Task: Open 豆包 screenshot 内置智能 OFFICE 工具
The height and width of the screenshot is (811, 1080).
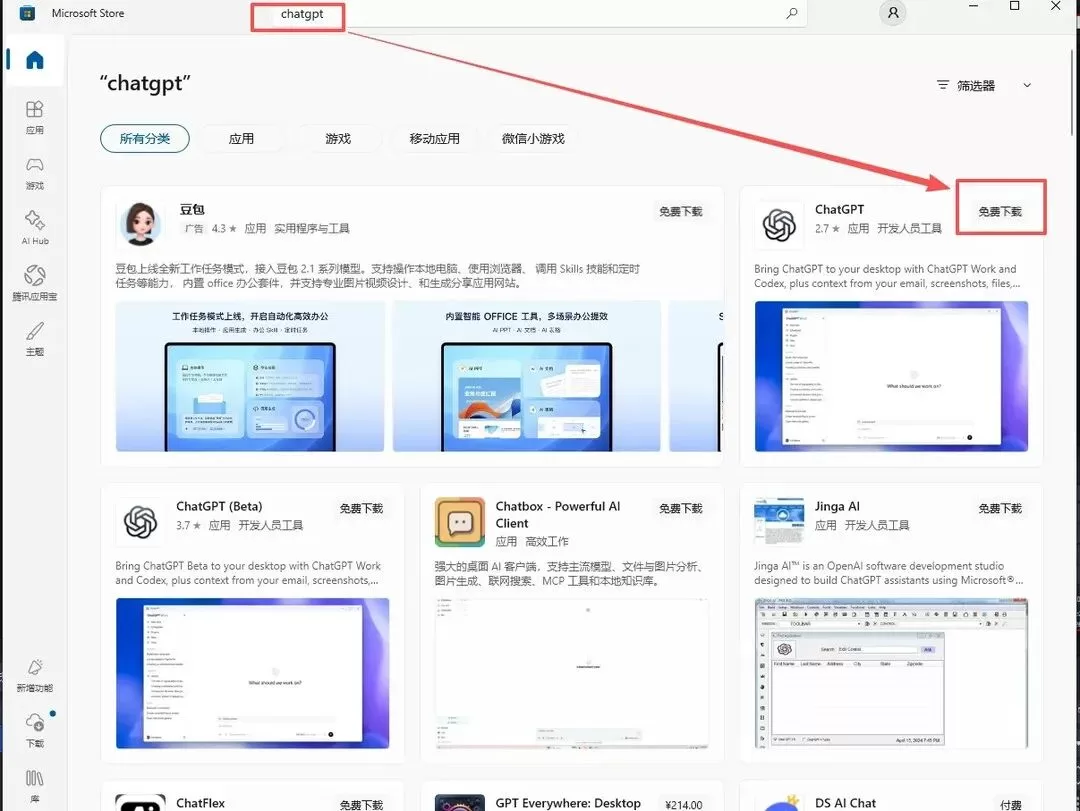Action: [x=526, y=376]
